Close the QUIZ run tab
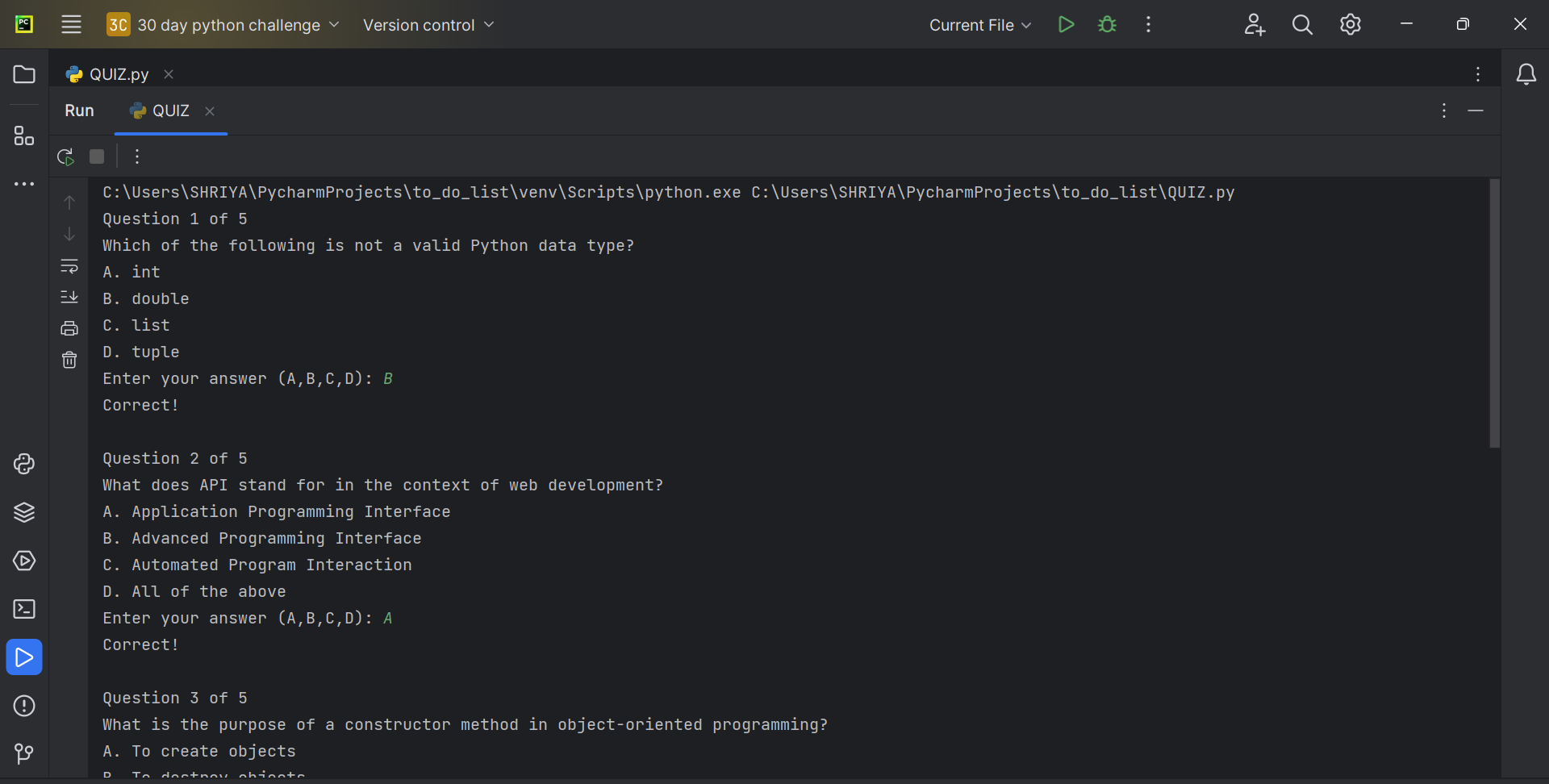This screenshot has width=1549, height=784. tap(210, 111)
